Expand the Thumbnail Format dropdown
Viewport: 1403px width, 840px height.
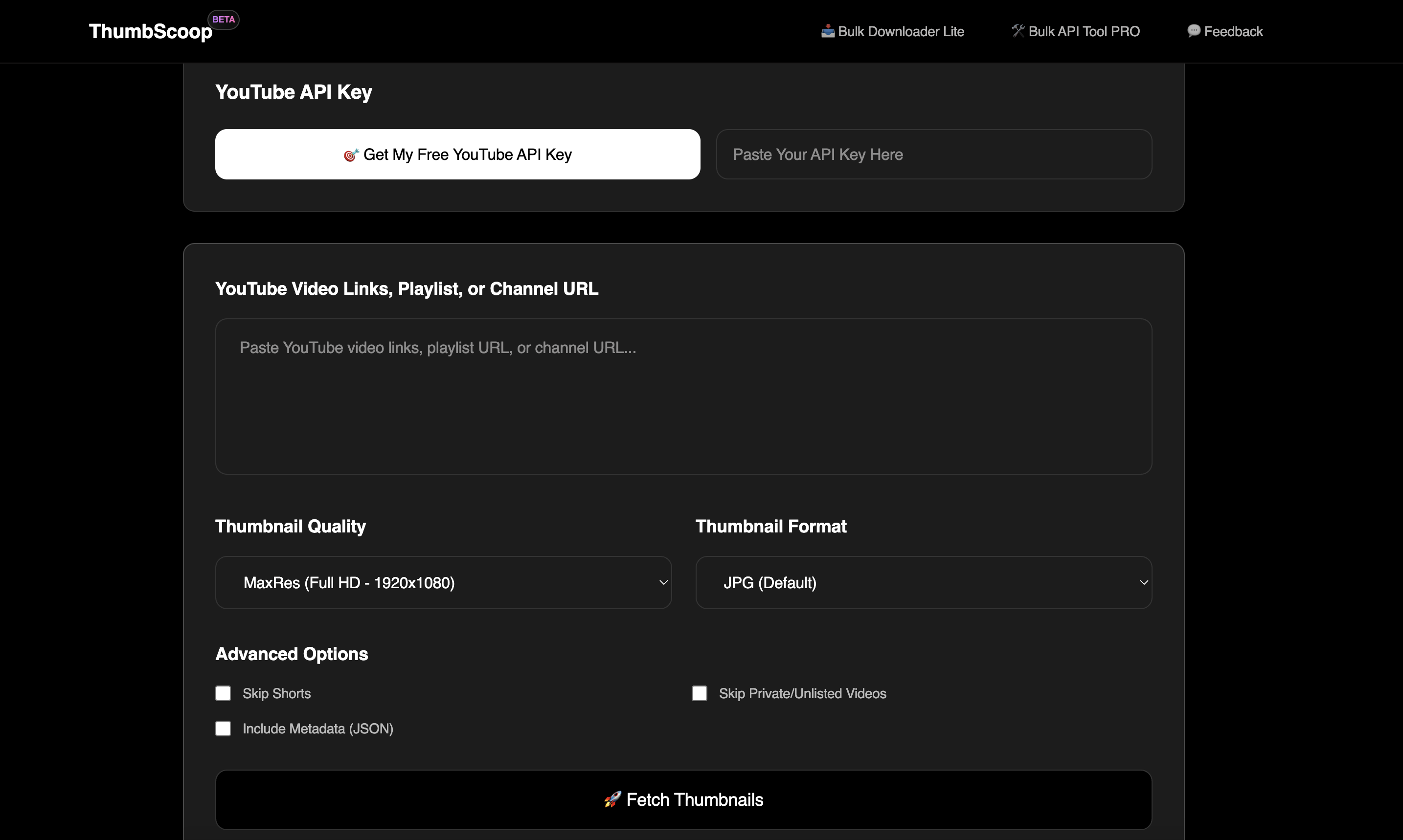point(923,582)
